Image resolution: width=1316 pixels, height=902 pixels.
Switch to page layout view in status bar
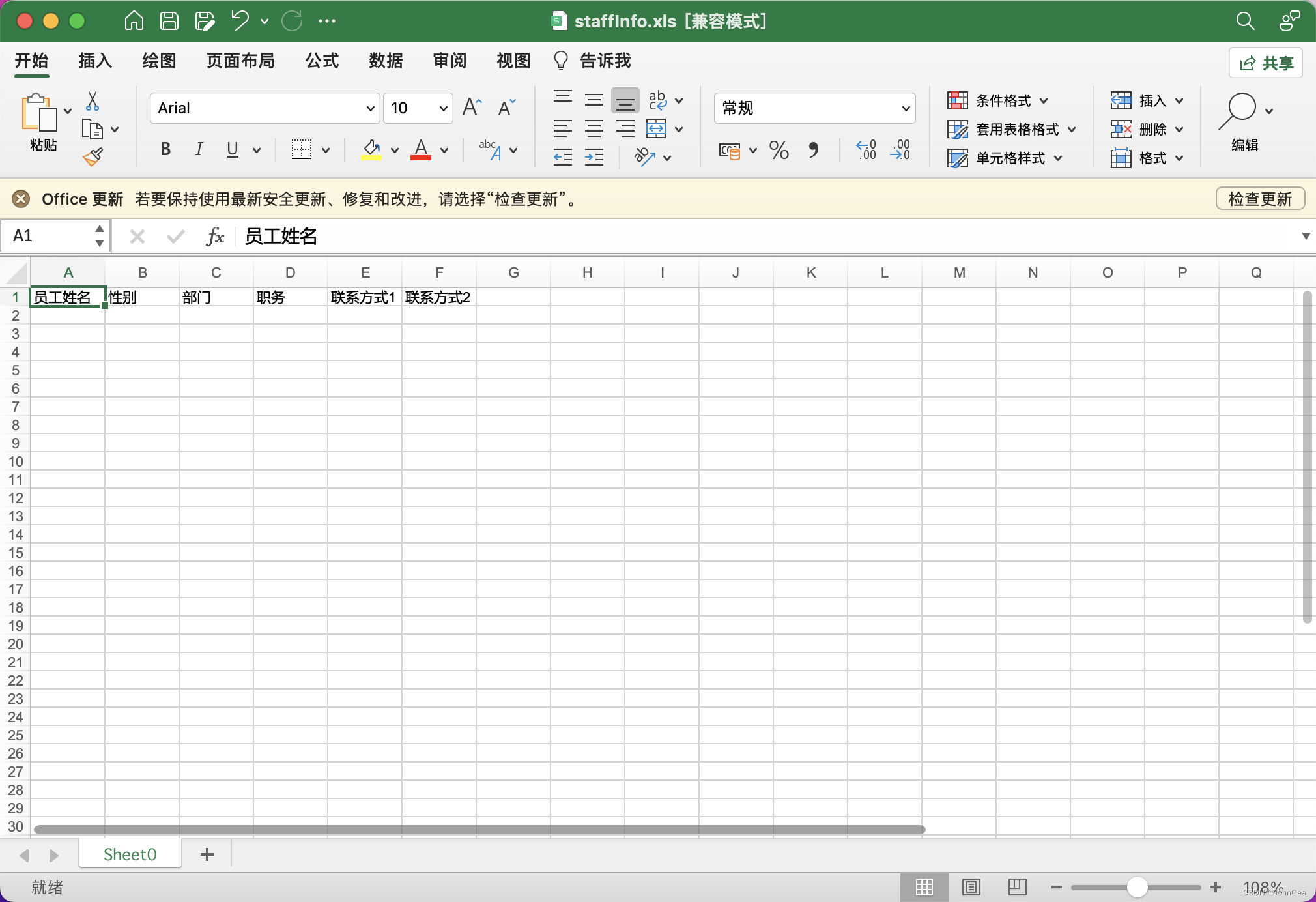(970, 886)
